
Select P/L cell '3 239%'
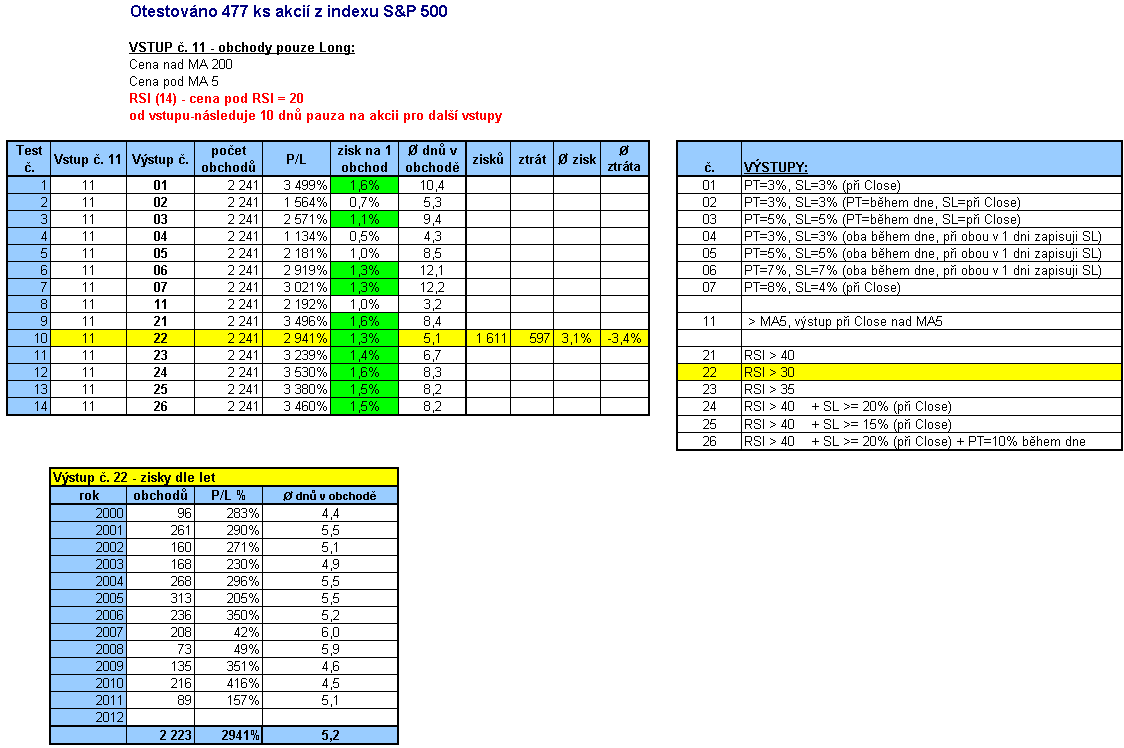pyautogui.click(x=296, y=355)
